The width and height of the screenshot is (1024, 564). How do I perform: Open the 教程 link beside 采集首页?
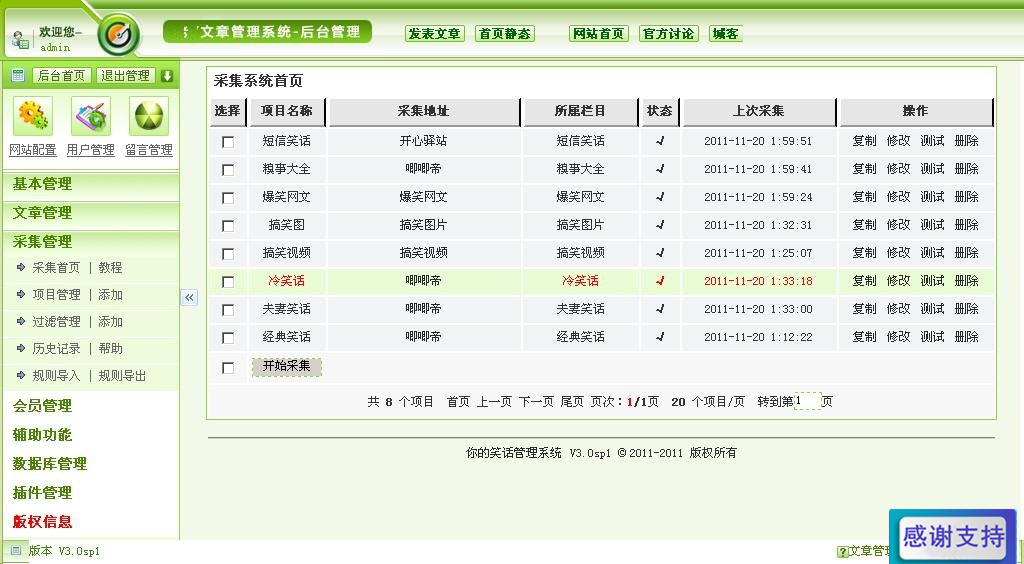tap(110, 268)
